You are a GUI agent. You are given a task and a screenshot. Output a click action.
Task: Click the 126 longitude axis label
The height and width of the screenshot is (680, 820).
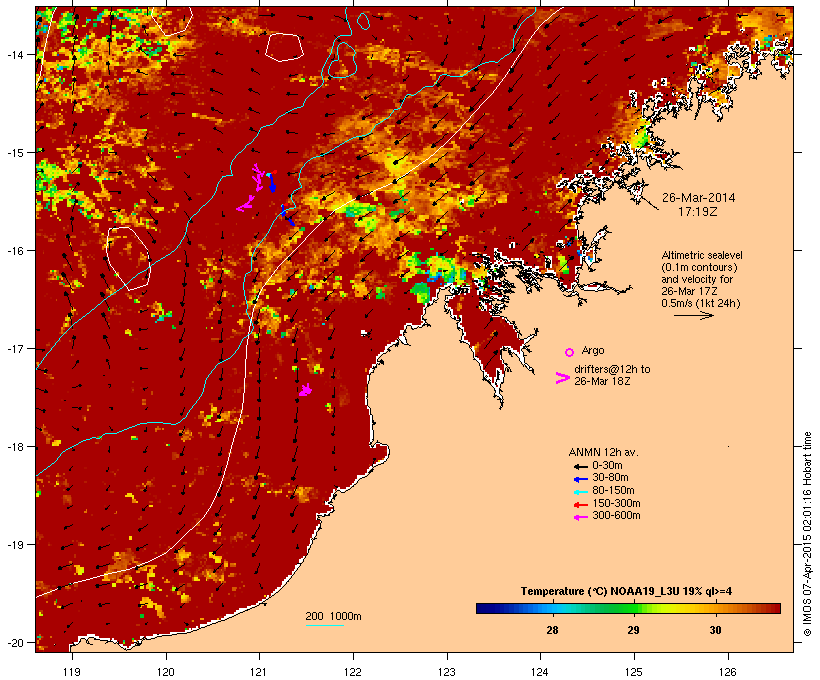click(x=728, y=672)
